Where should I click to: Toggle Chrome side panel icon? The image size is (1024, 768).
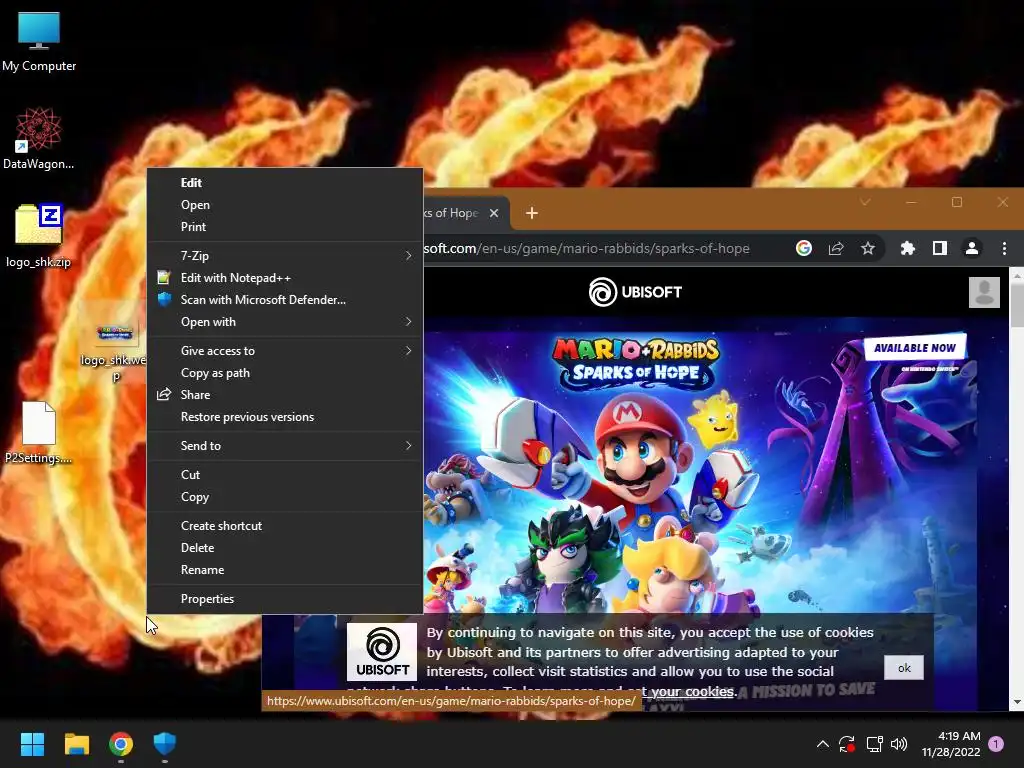[940, 248]
